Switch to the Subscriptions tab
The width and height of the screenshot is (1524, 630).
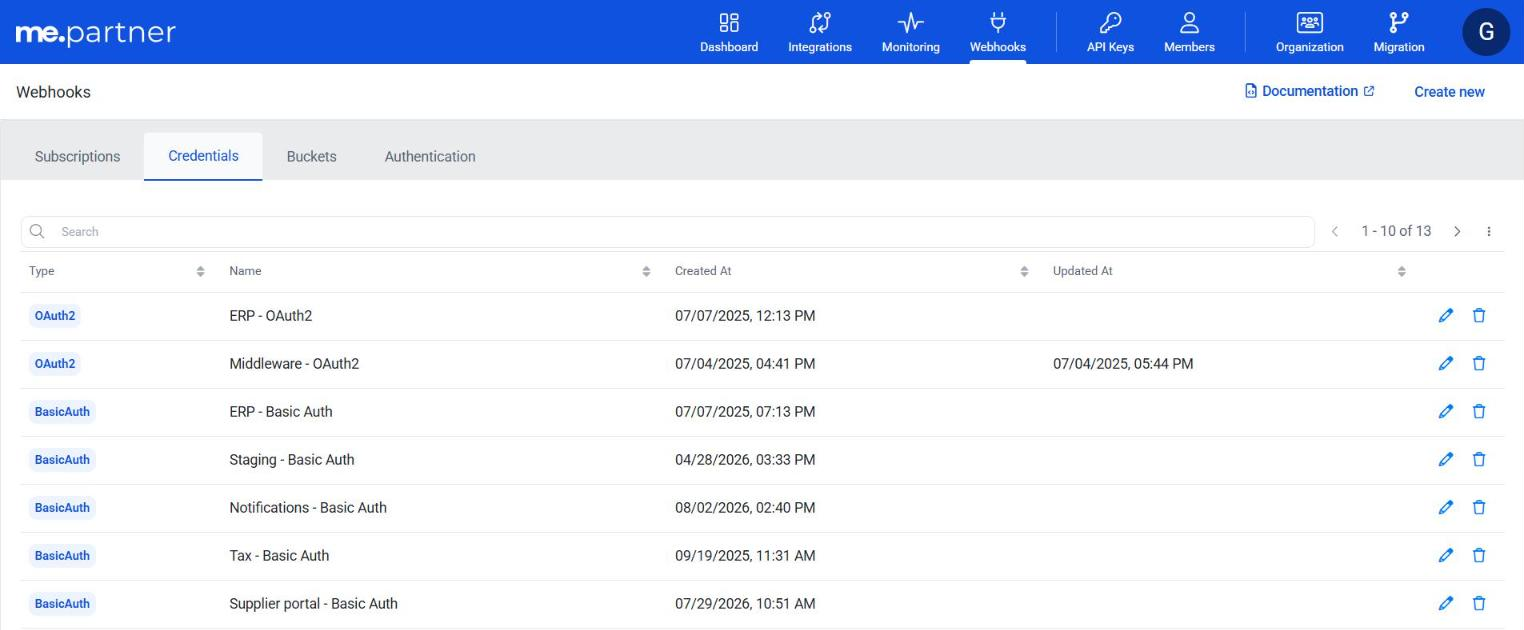(x=77, y=156)
